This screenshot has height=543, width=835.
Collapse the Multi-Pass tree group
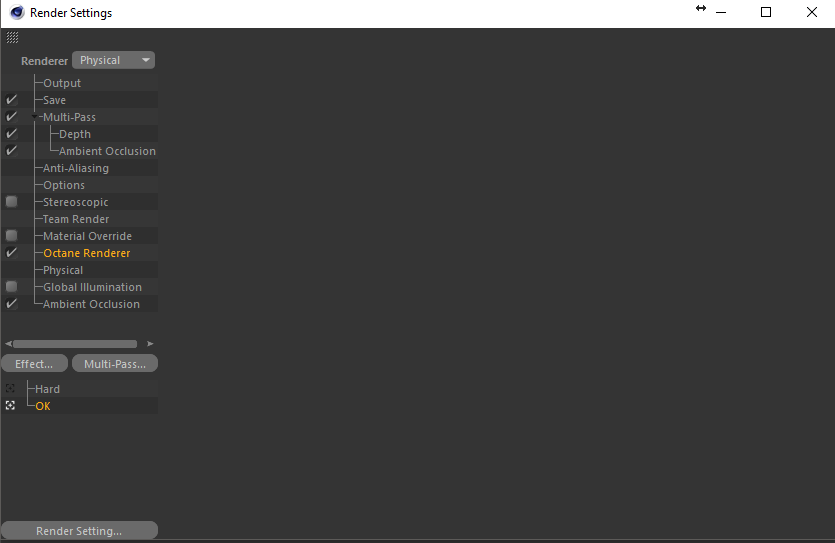[35, 117]
